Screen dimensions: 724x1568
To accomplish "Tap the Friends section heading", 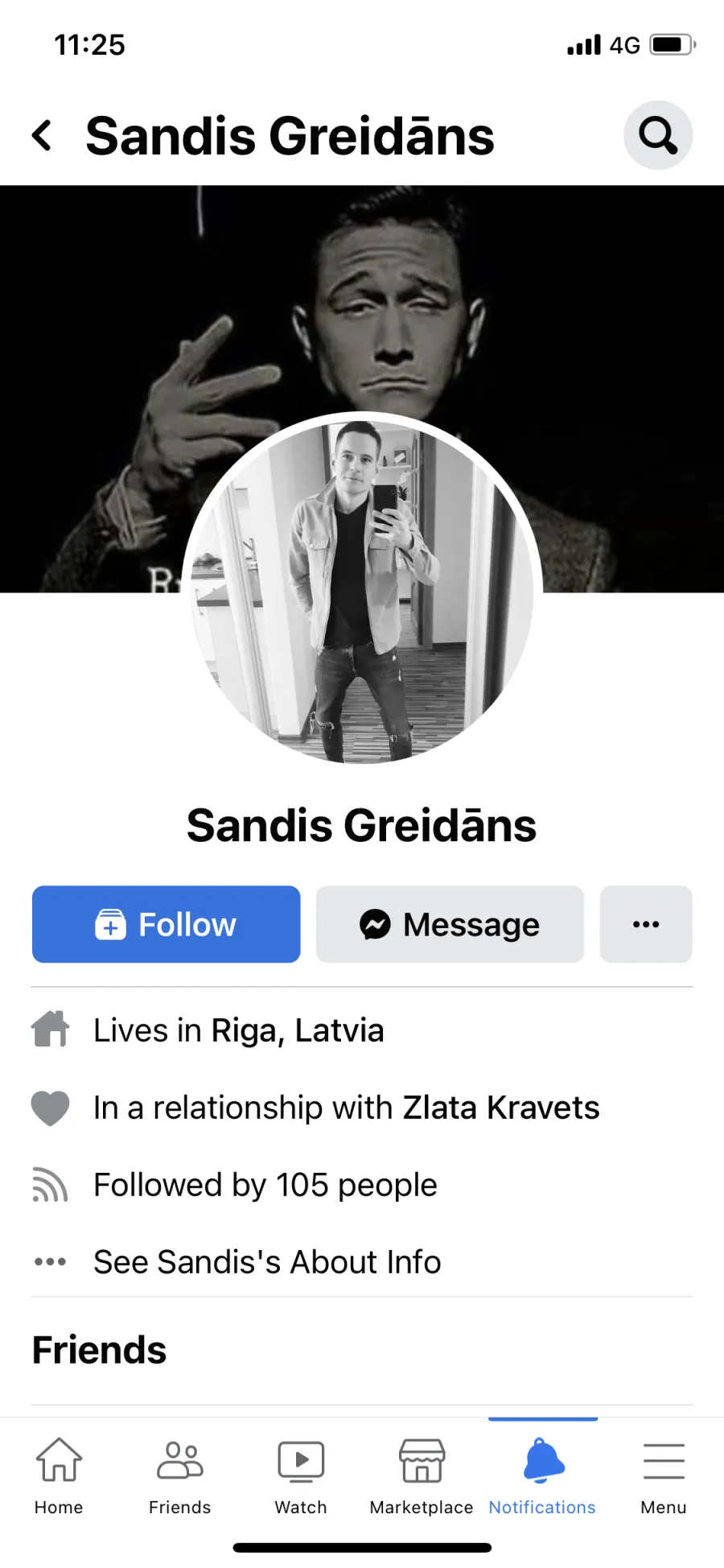I will click(x=100, y=1350).
